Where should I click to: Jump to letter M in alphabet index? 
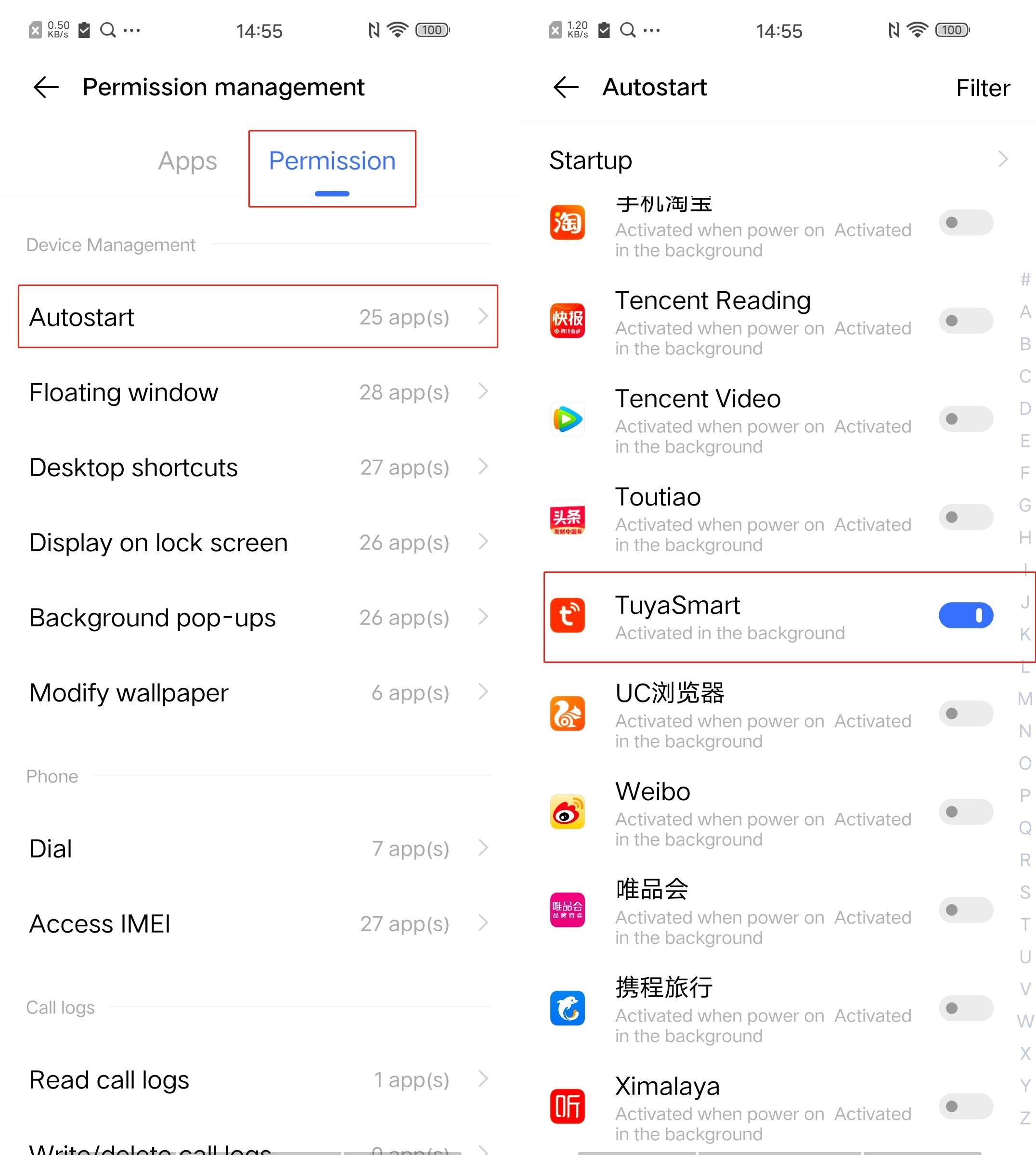pos(1024,699)
